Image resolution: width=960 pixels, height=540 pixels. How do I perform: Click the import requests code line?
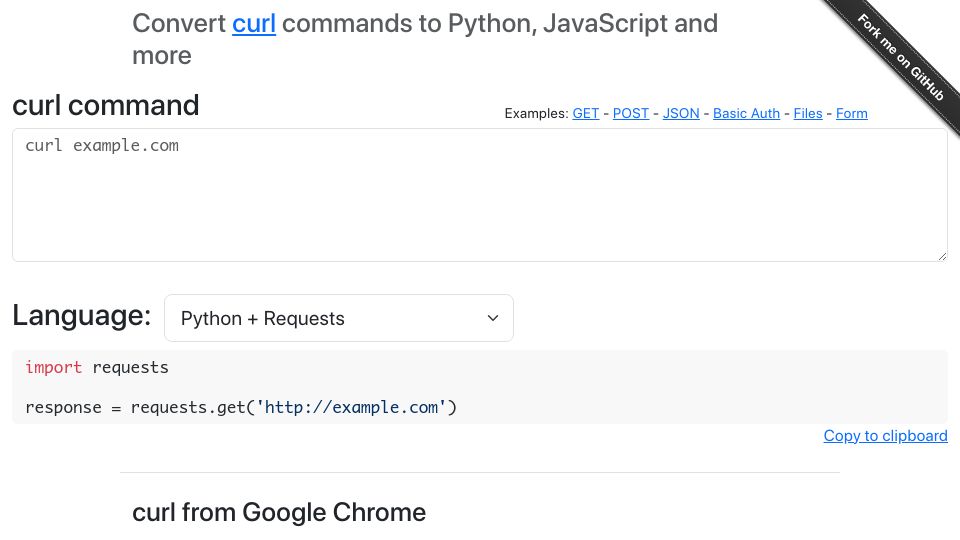pyautogui.click(x=97, y=367)
